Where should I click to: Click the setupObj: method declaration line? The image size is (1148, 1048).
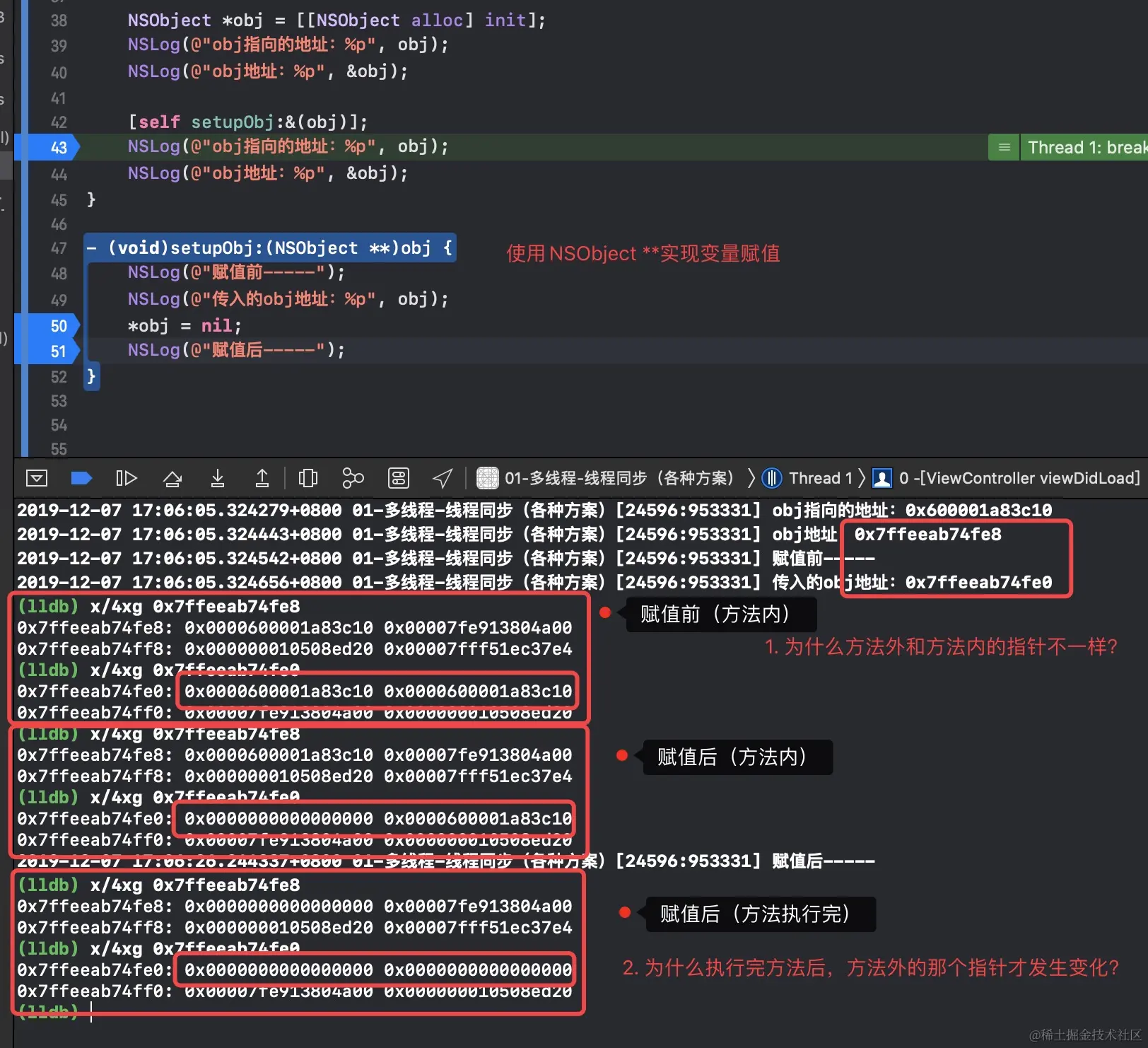[x=269, y=248]
